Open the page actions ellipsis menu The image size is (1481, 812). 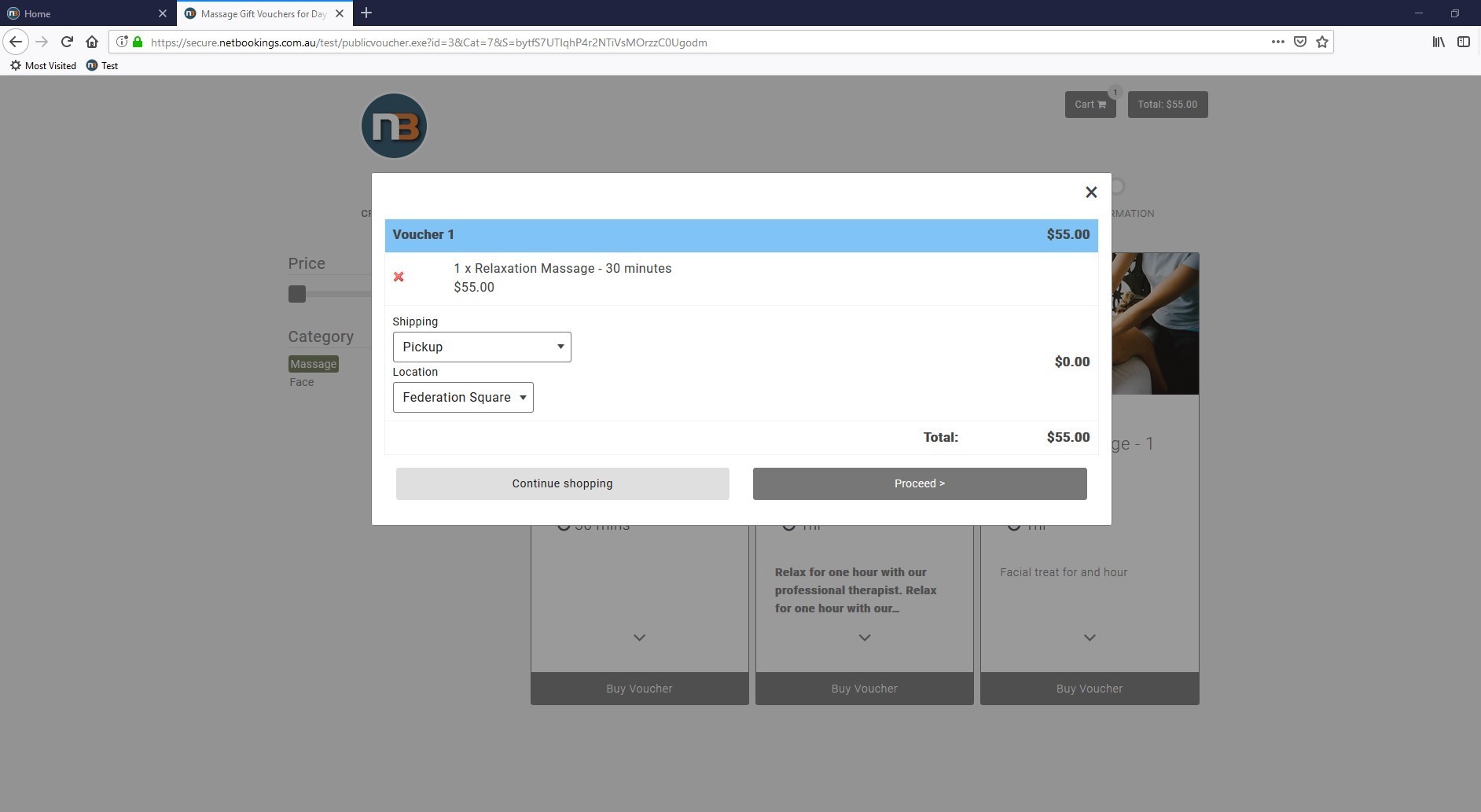pyautogui.click(x=1278, y=42)
